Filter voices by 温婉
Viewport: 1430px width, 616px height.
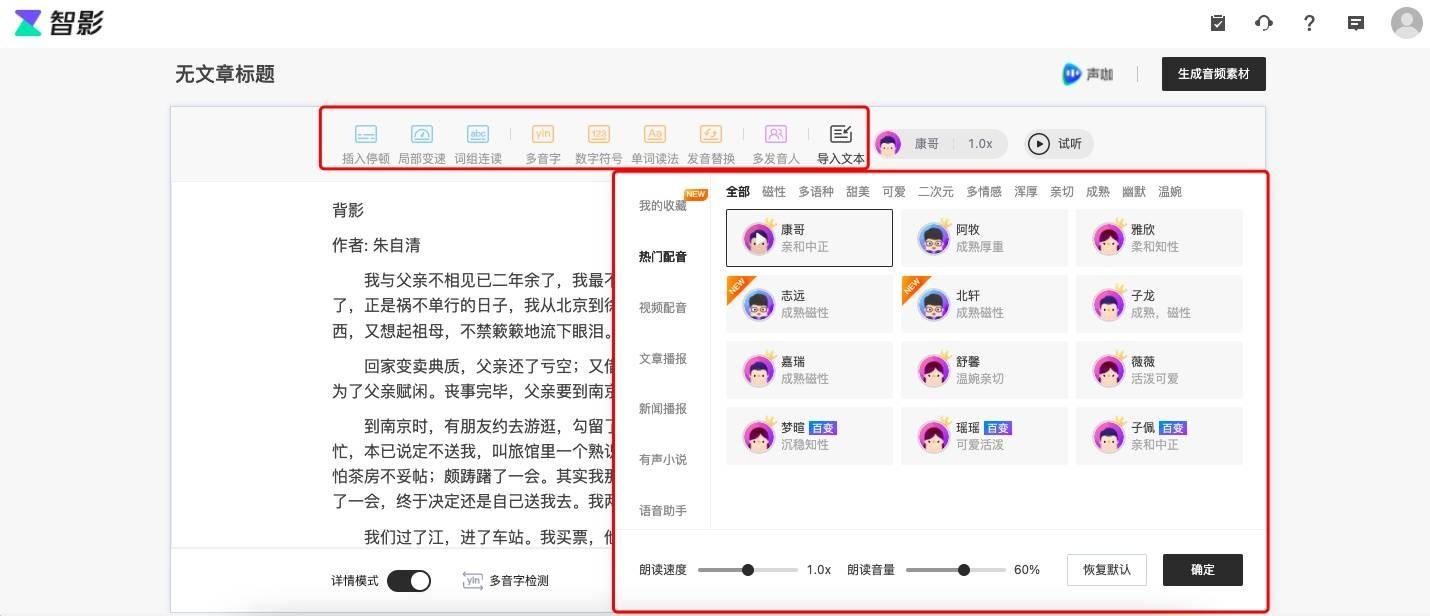coord(1170,192)
